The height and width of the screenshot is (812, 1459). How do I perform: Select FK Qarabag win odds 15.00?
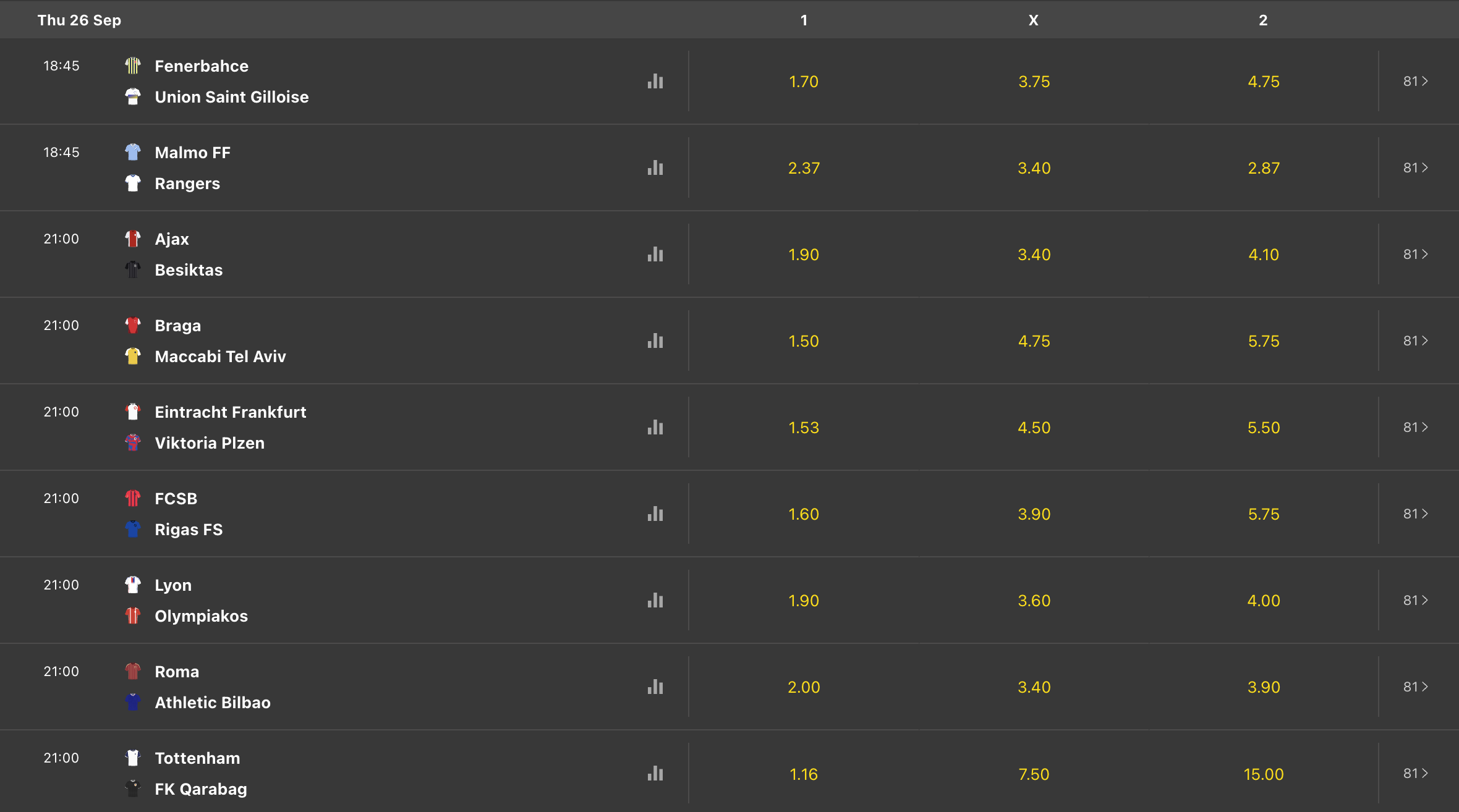point(1264,774)
